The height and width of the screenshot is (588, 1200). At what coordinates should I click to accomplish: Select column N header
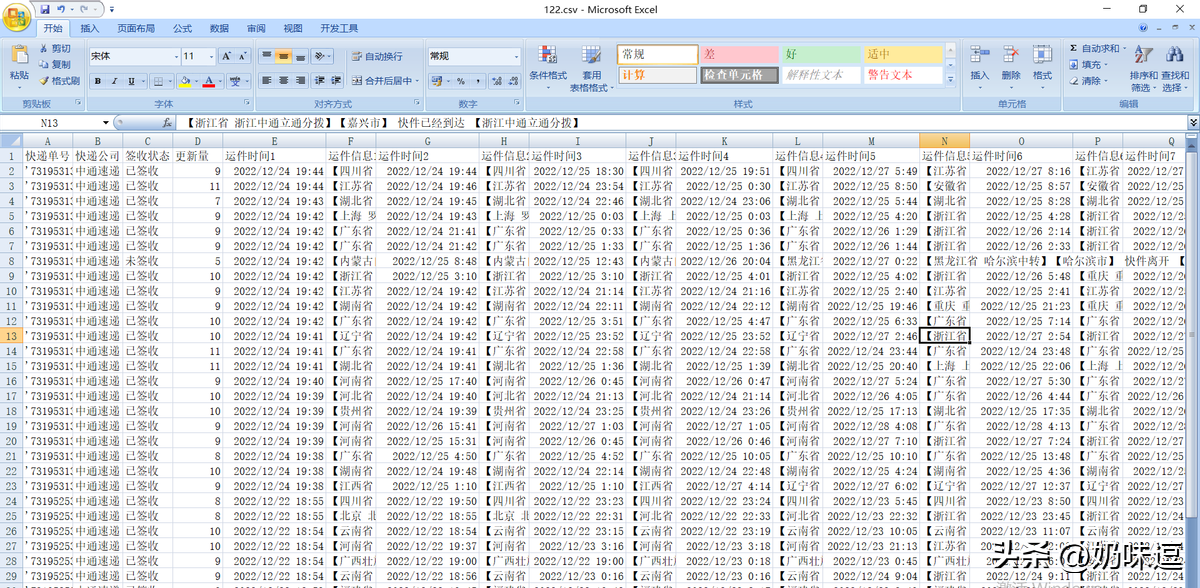click(x=944, y=141)
